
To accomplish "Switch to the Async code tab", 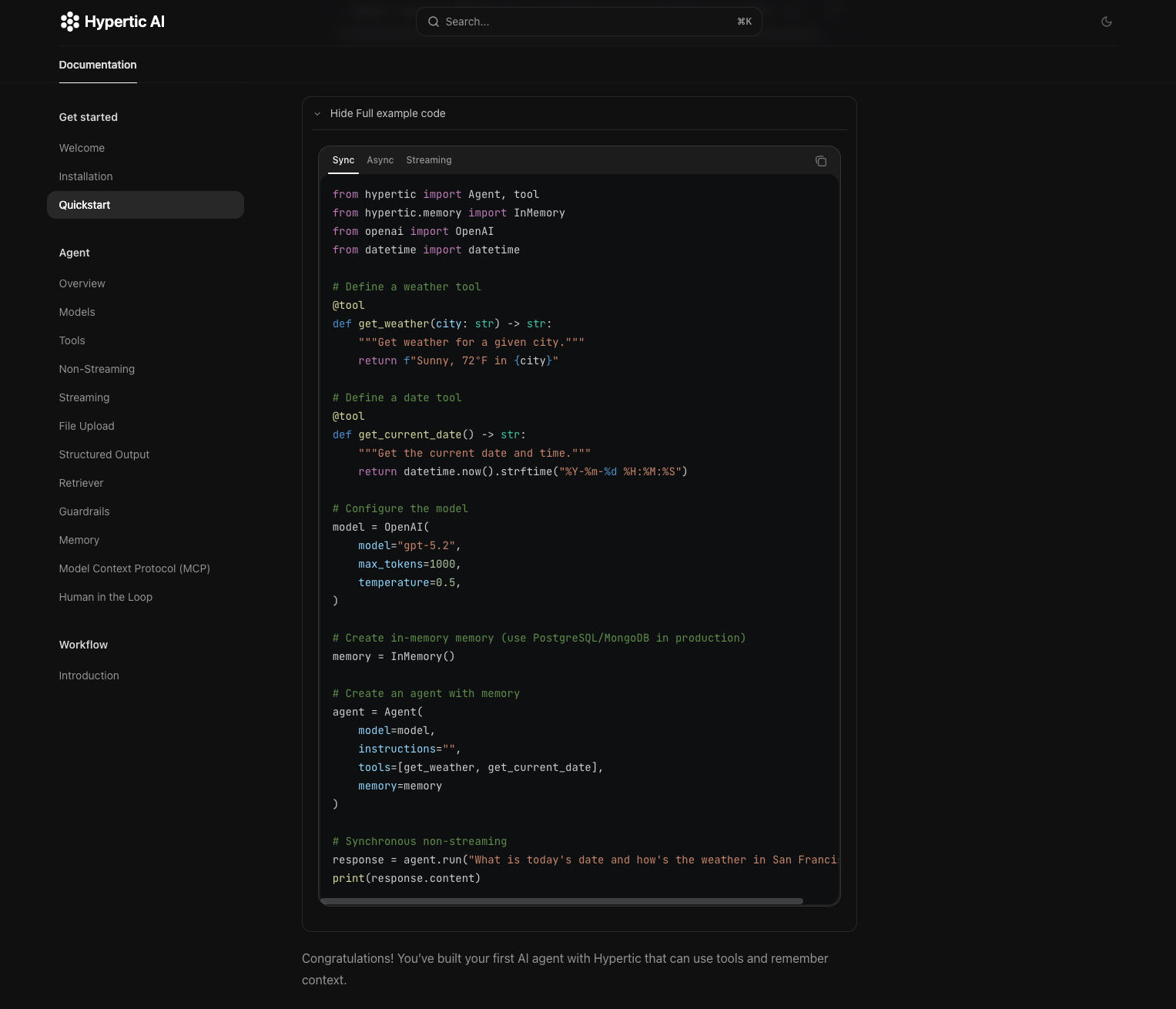I will pyautogui.click(x=380, y=160).
